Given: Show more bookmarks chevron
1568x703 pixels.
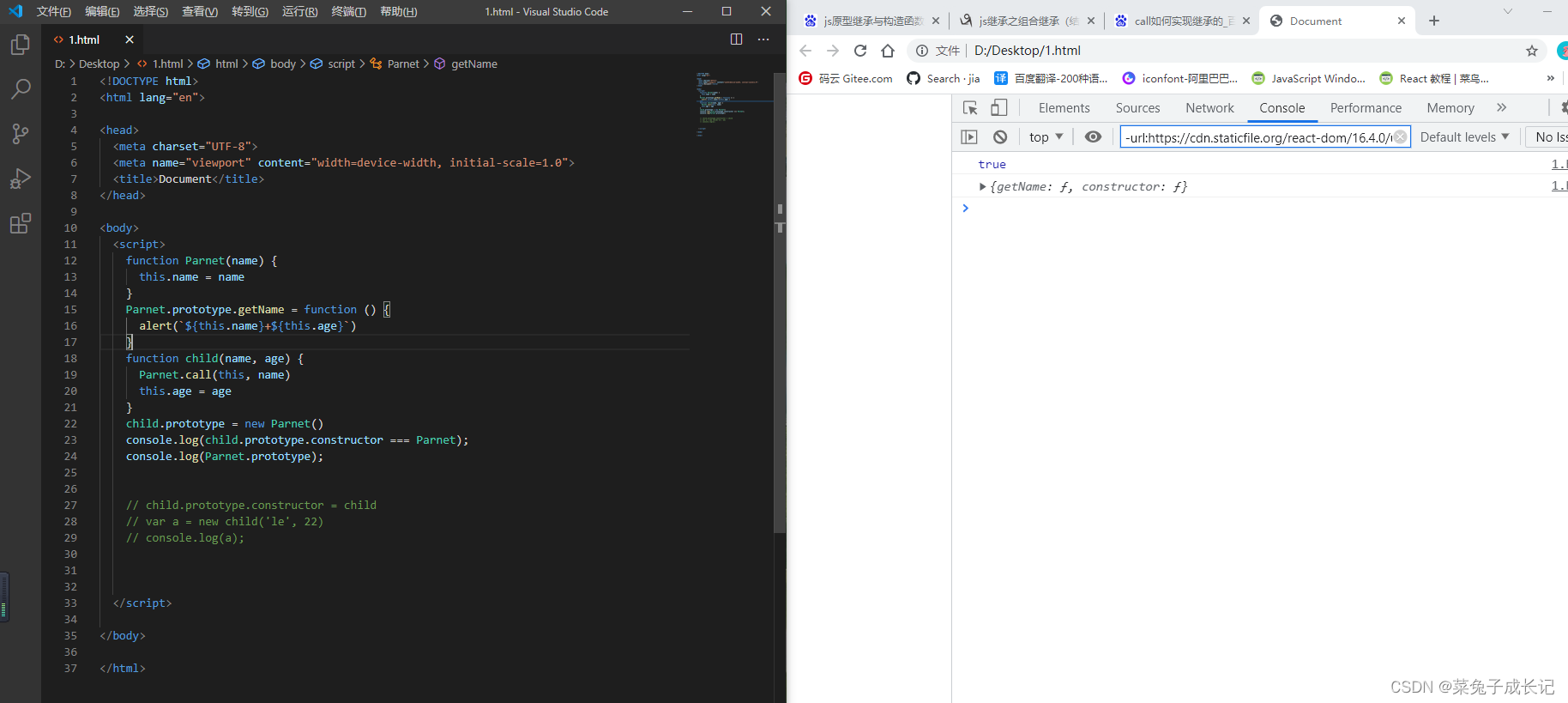Looking at the screenshot, I should (1550, 78).
